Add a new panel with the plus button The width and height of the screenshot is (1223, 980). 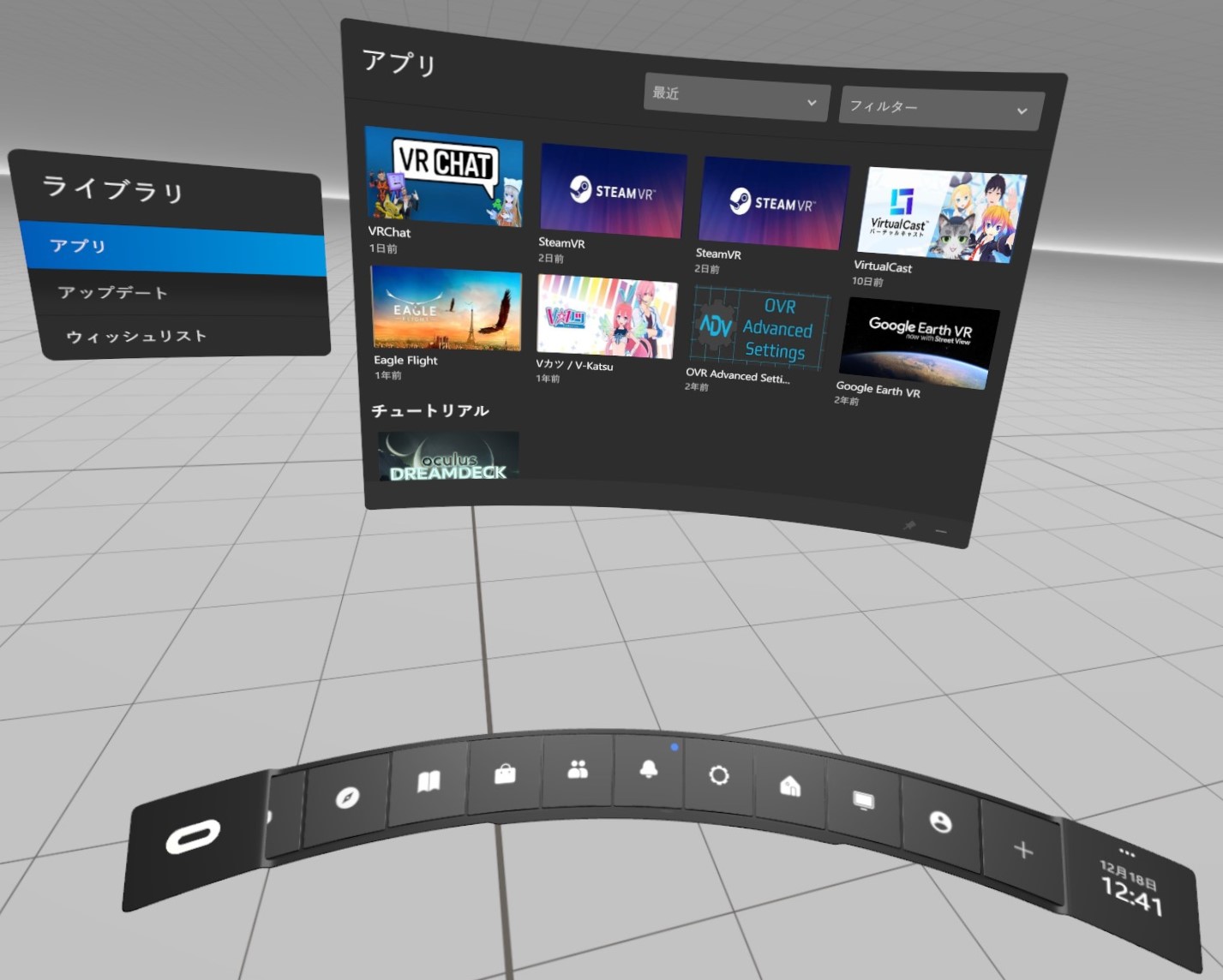(x=1022, y=851)
